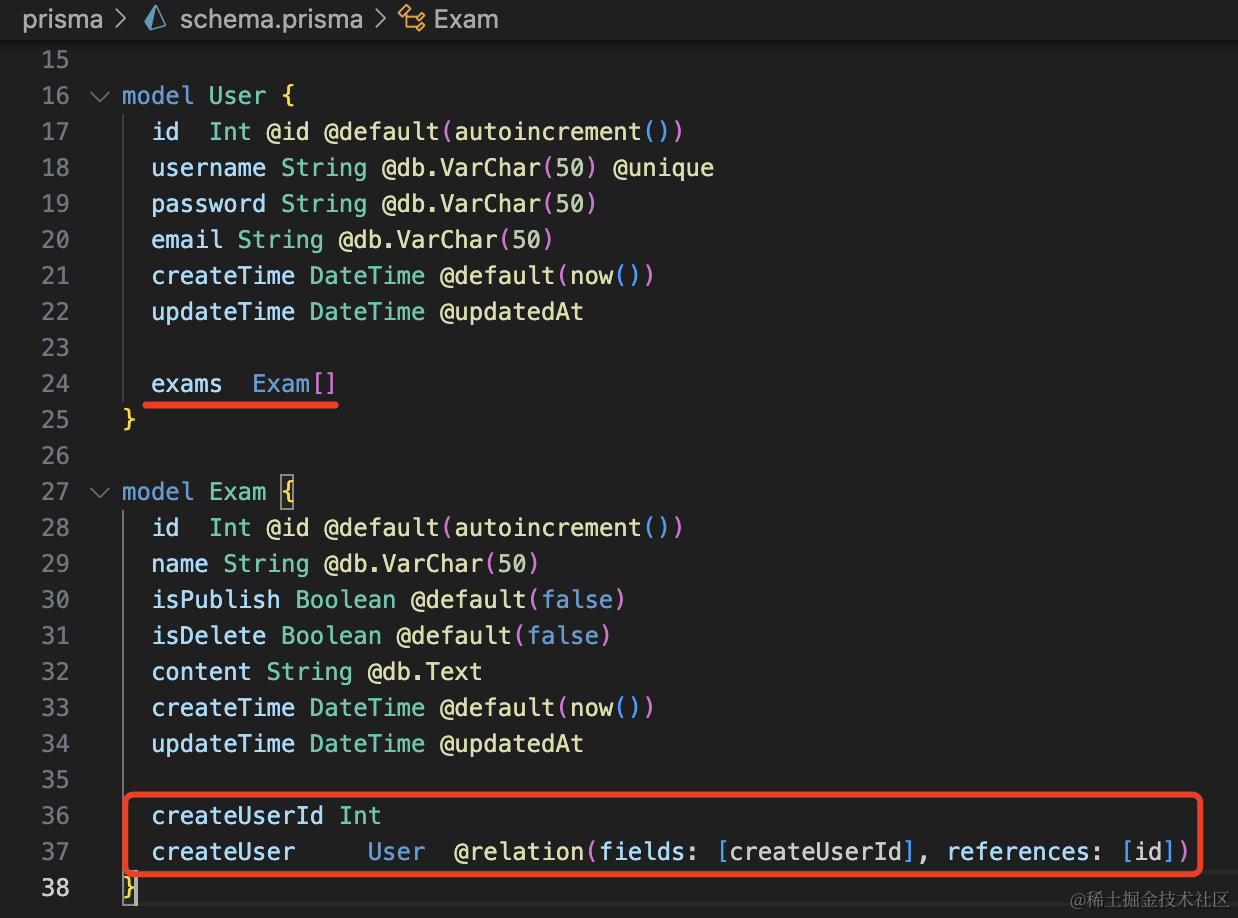Place cursor on createUserId Int field
This screenshot has height=918, width=1238.
tap(237, 816)
